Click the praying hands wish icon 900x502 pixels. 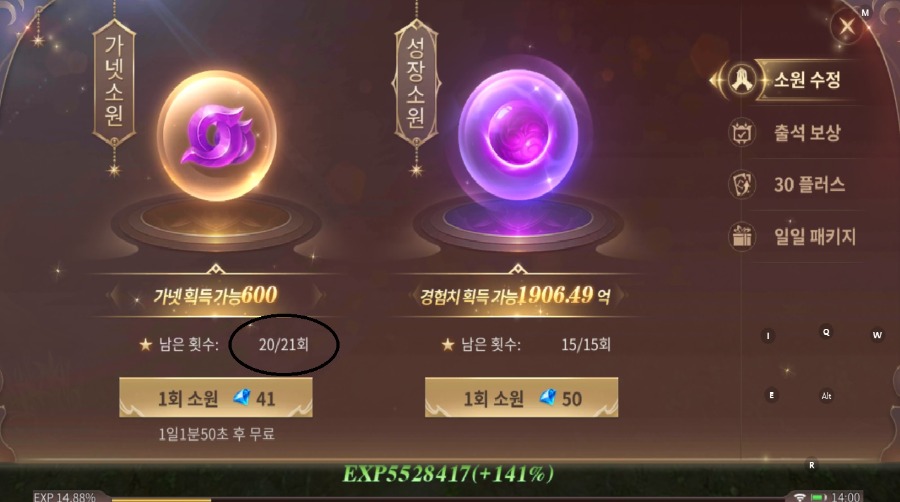pos(742,80)
